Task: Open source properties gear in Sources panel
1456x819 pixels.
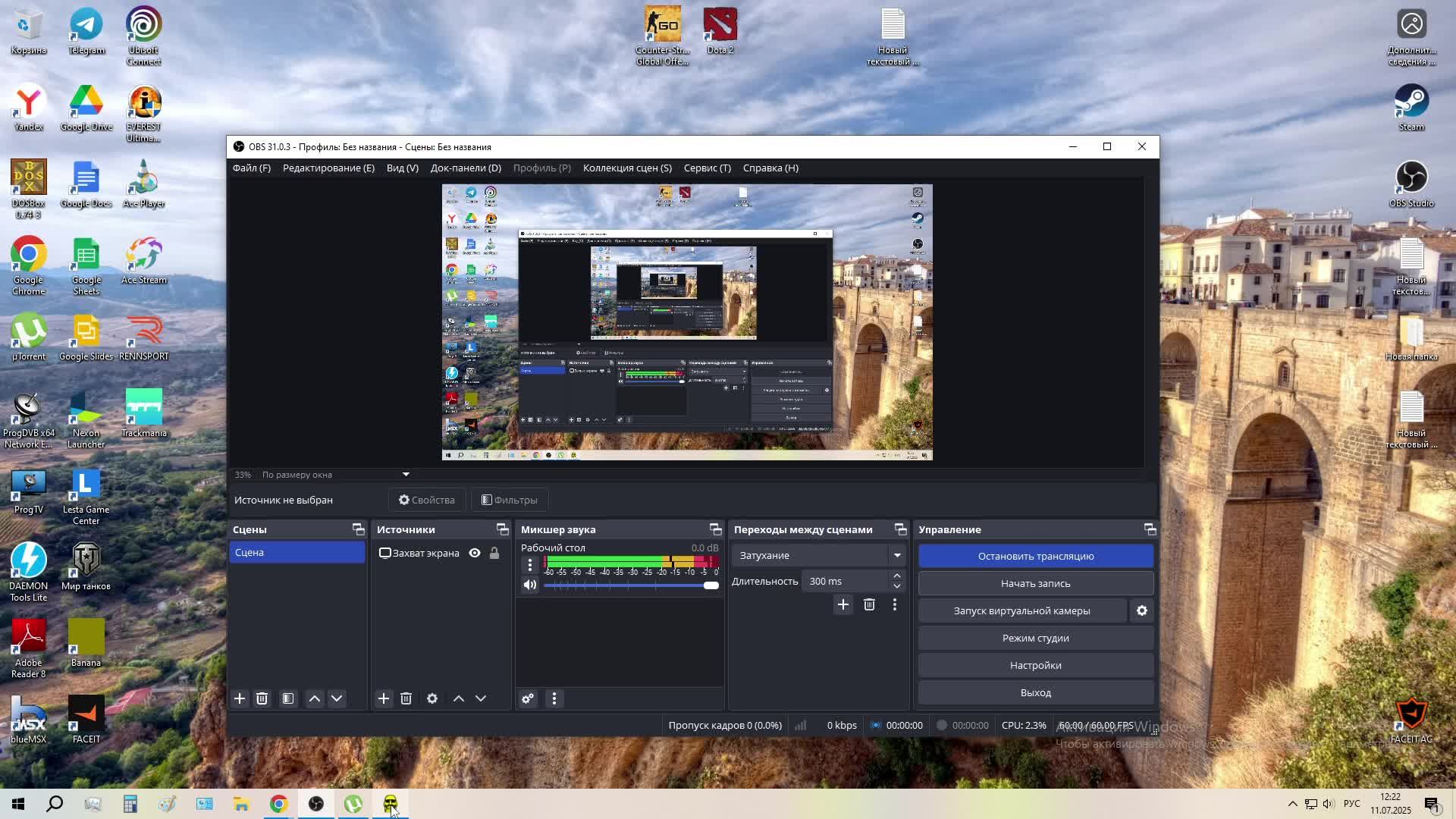Action: (432, 698)
